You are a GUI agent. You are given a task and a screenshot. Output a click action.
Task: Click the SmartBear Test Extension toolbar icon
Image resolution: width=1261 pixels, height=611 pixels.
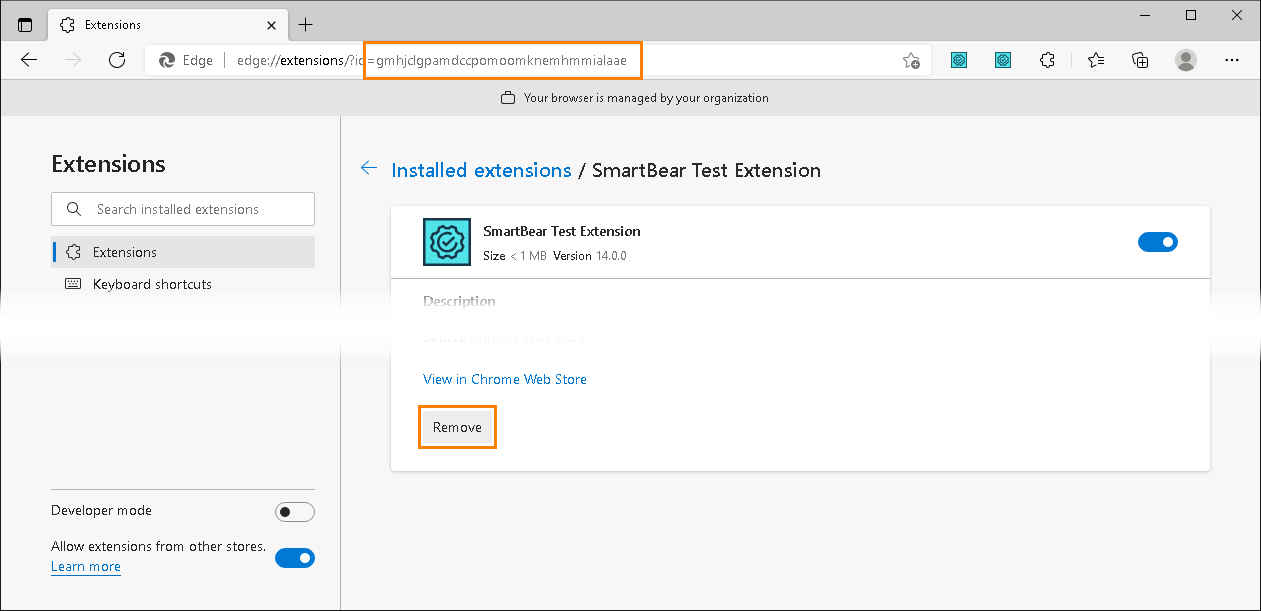(x=959, y=60)
